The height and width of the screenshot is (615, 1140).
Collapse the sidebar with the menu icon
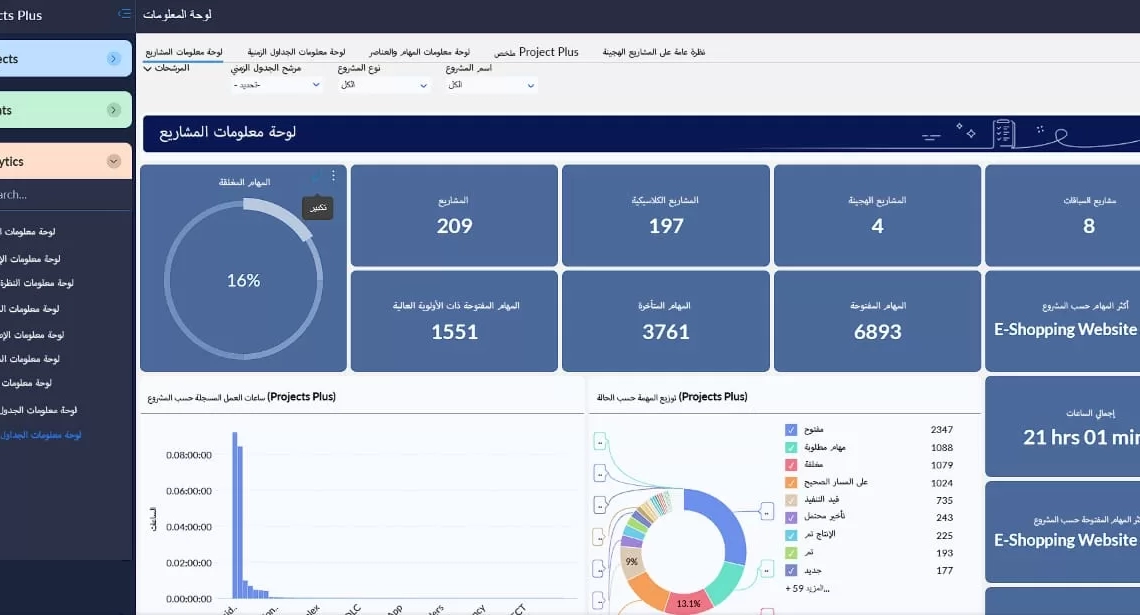[124, 14]
